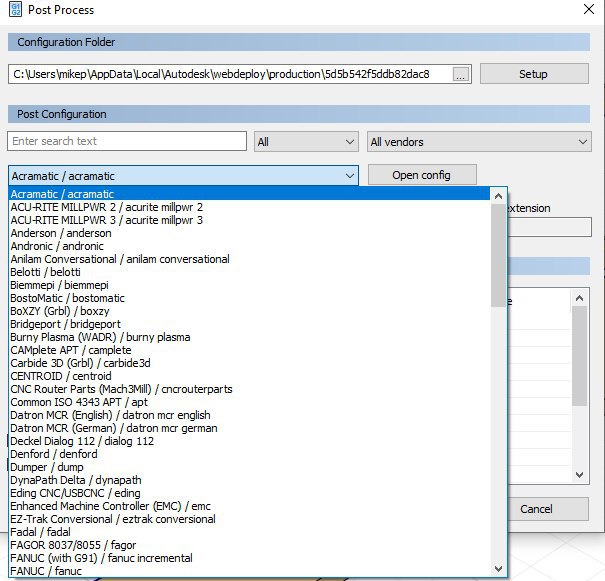The width and height of the screenshot is (605, 581).
Task: Click properties panel scroll-up arrow
Action: click(x=579, y=298)
